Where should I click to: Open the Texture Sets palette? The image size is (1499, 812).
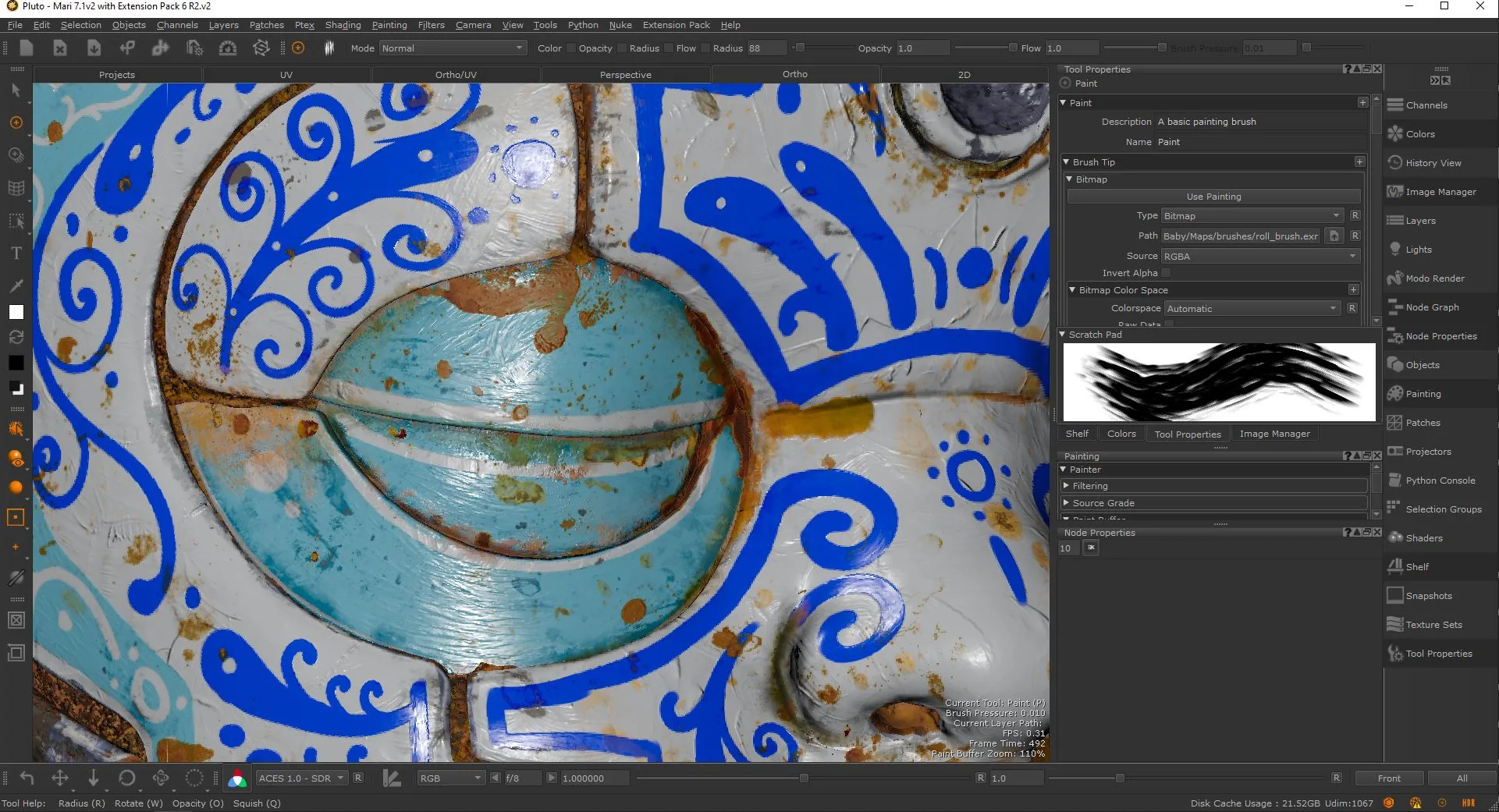pyautogui.click(x=1433, y=625)
